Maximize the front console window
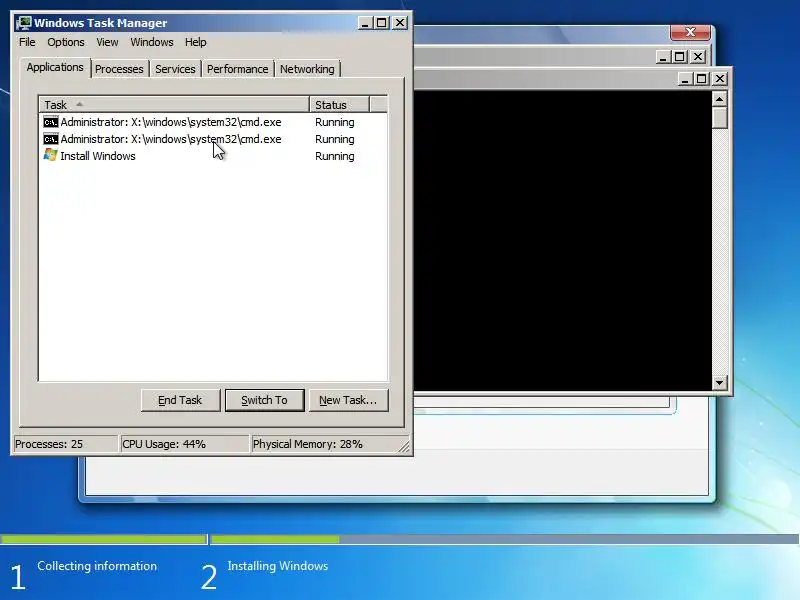This screenshot has height=600, width=800. (x=702, y=79)
